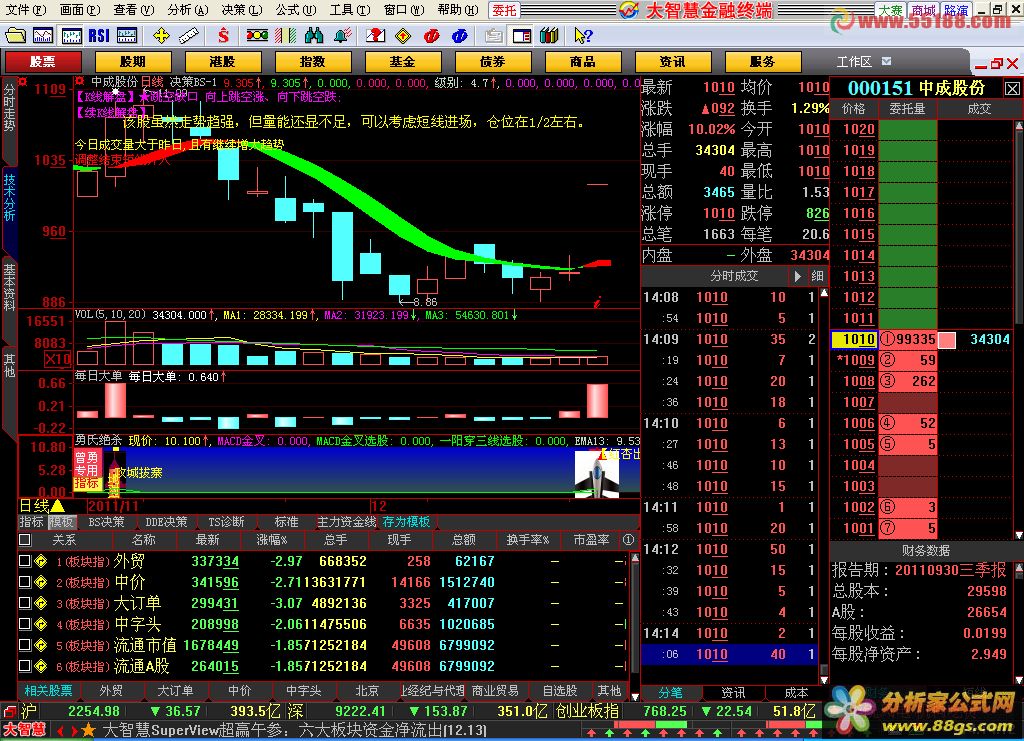Toggle the X10 volume scale box
The width and height of the screenshot is (1024, 741).
57,359
